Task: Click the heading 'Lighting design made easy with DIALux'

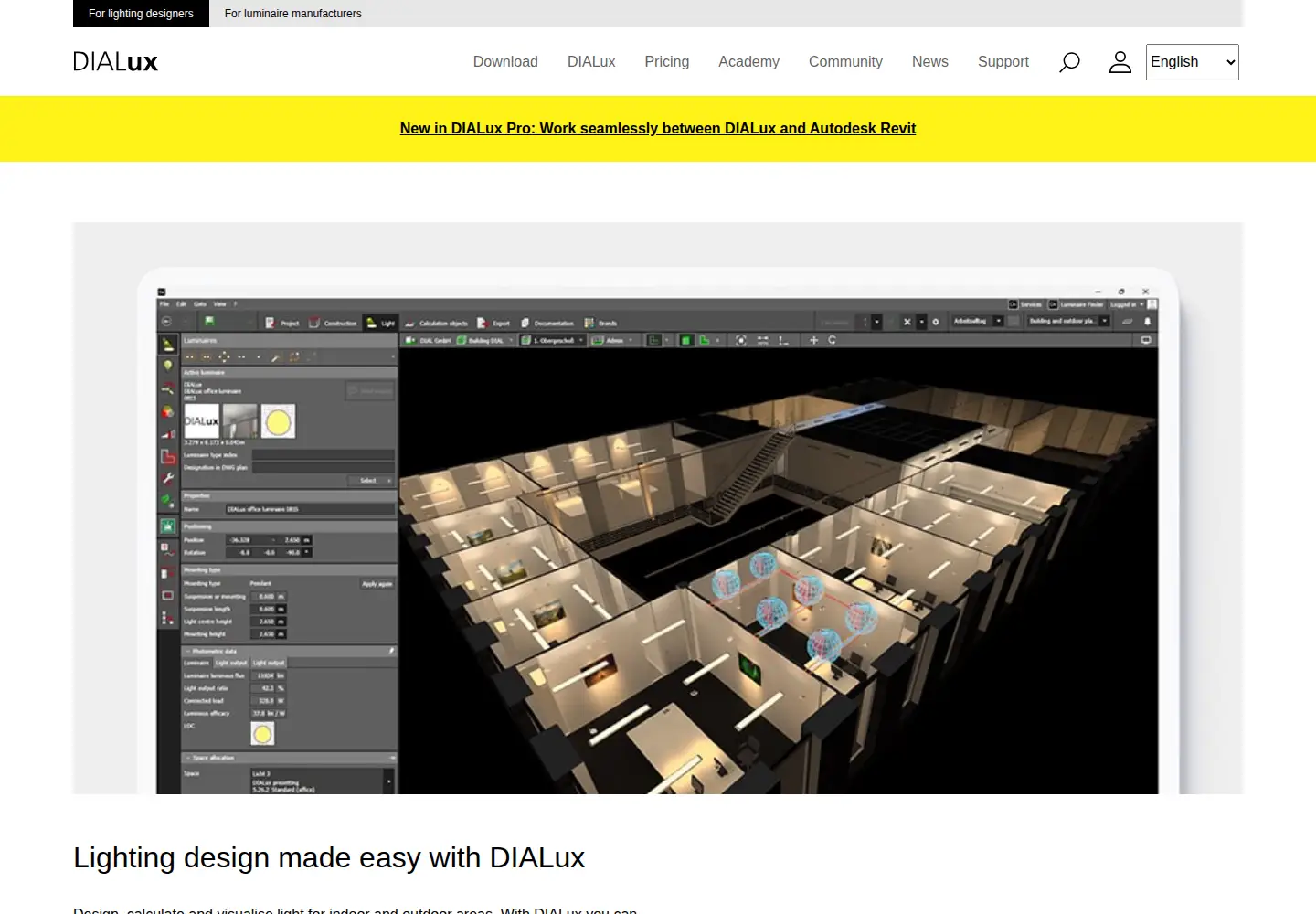Action: 329,857
